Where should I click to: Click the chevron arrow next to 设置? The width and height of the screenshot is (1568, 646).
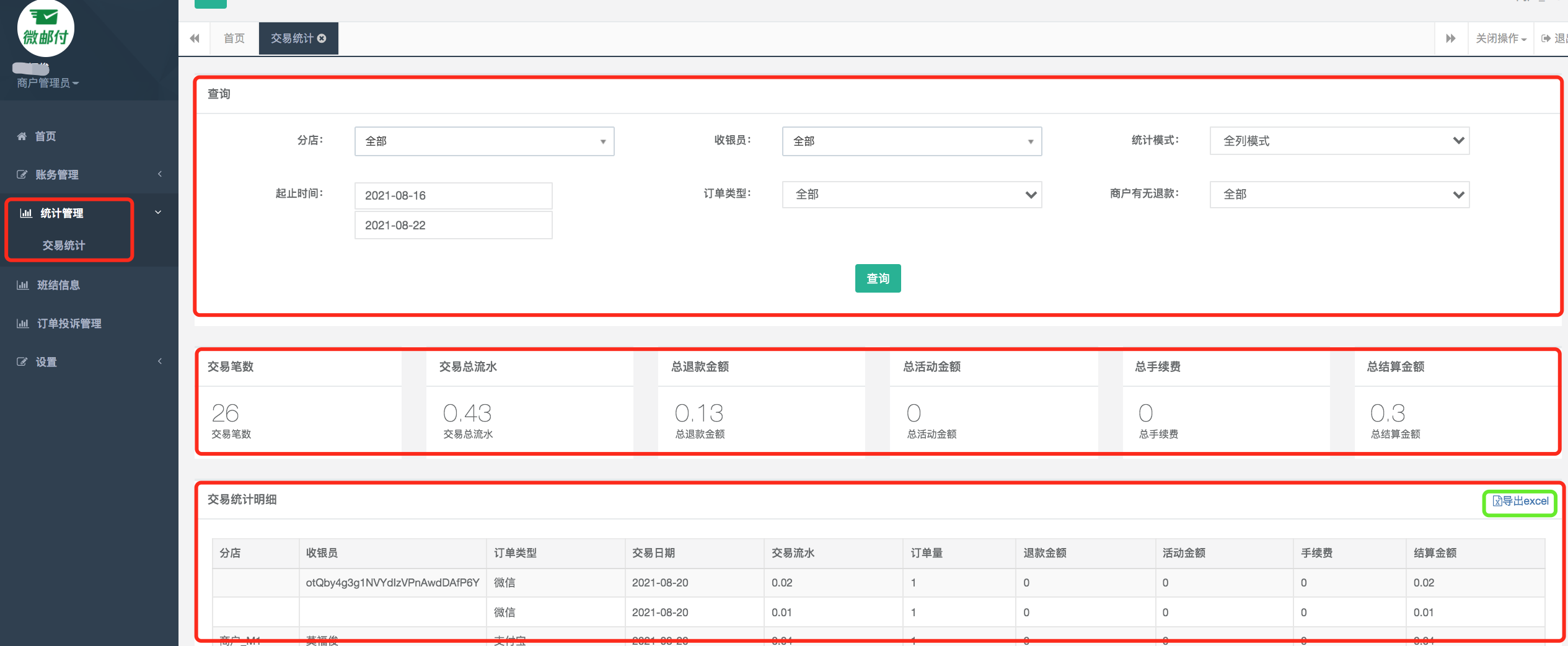pos(160,361)
